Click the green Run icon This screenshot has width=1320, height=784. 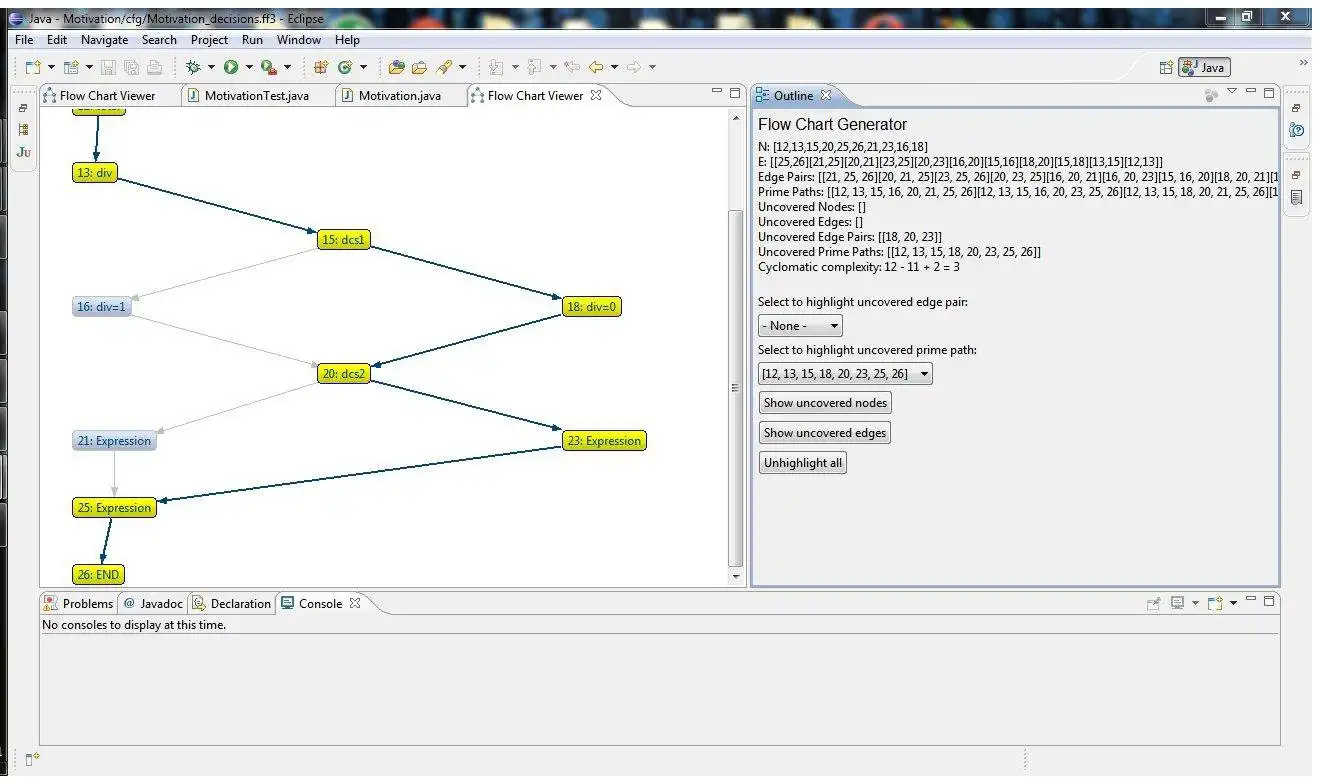click(x=231, y=67)
